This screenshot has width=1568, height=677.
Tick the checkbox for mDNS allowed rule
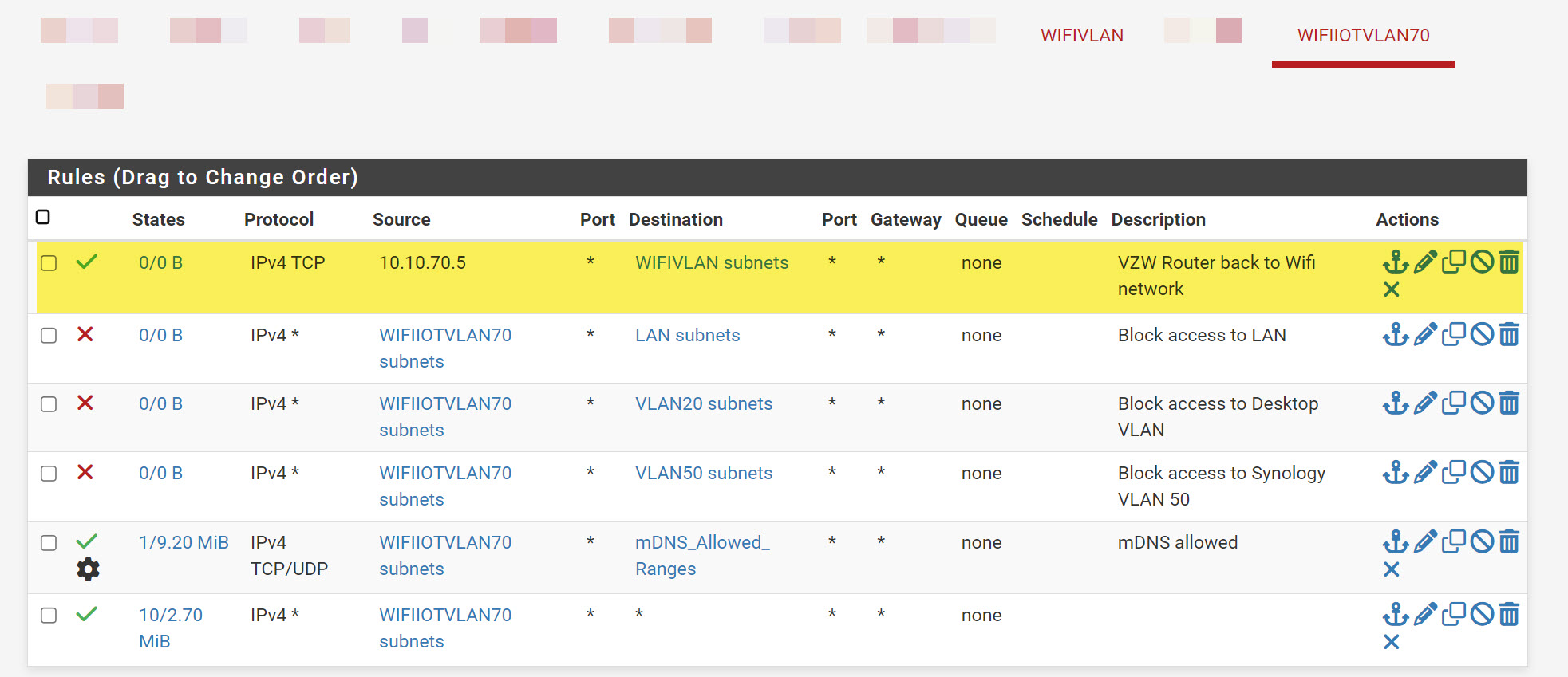(x=49, y=543)
